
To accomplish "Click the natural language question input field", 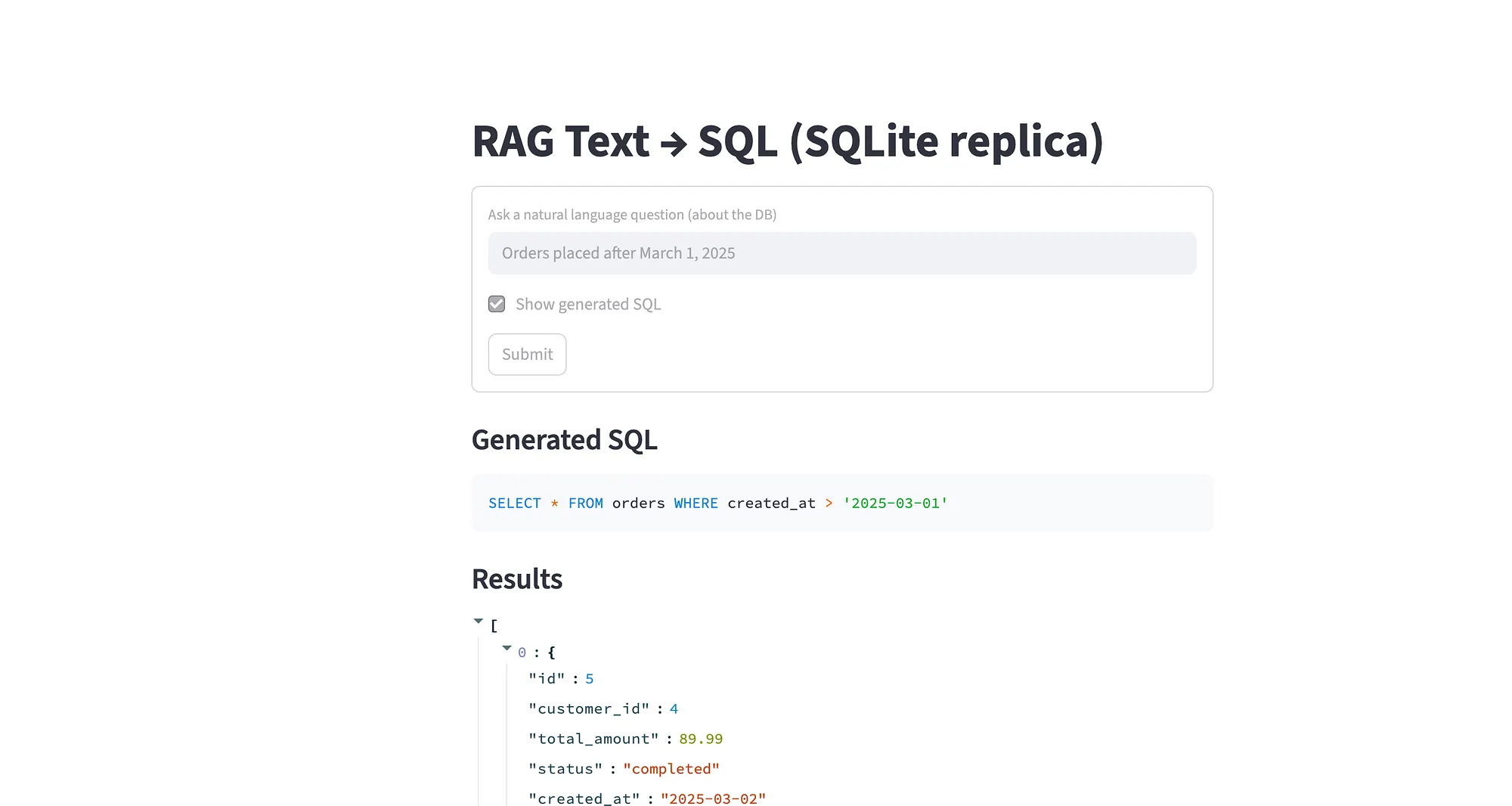I will pos(841,253).
